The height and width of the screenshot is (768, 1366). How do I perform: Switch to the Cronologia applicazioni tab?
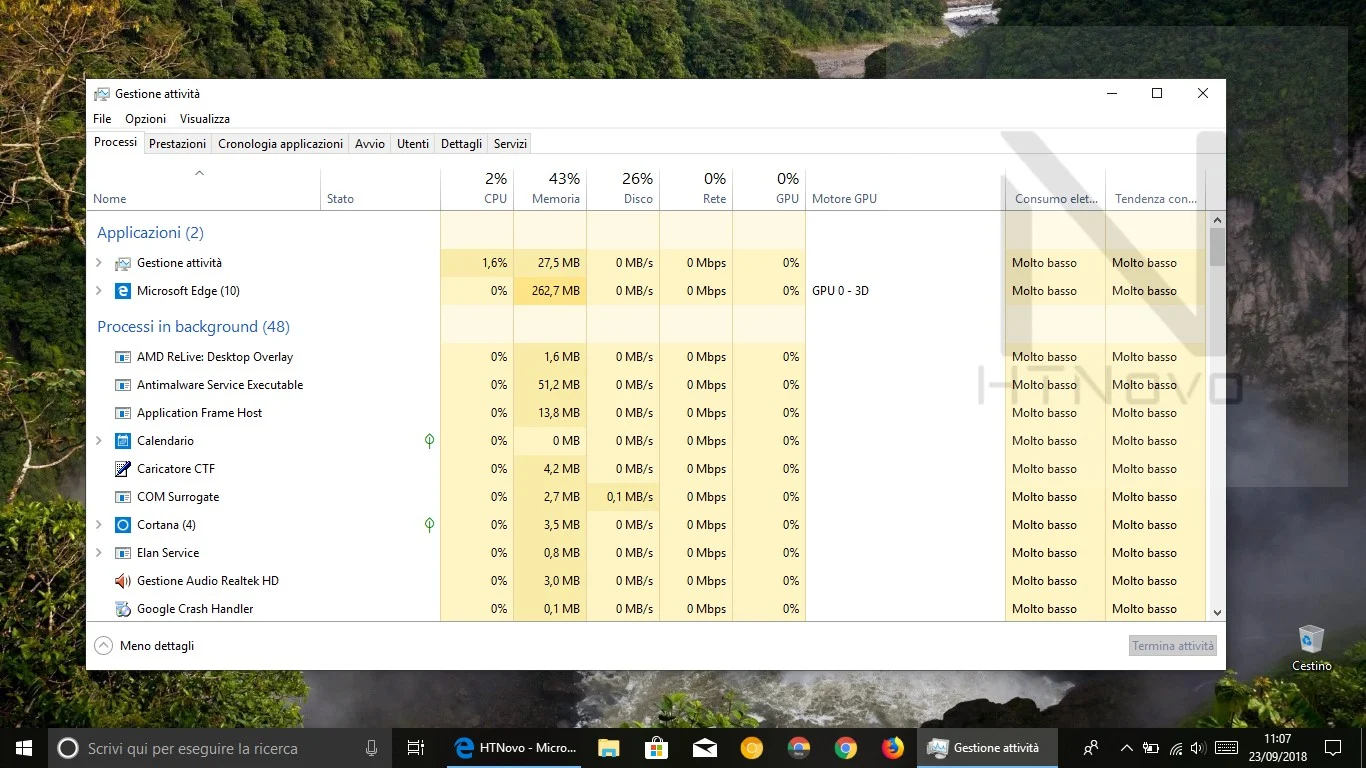[x=281, y=144]
